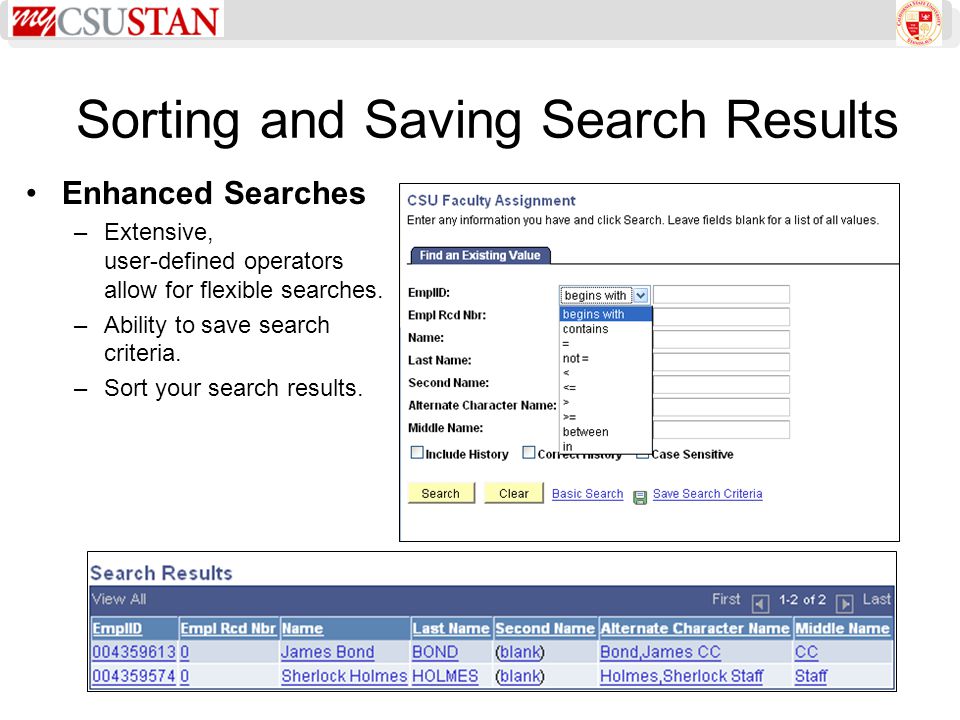960x720 pixels.
Task: Click the Empl Rcd Nbr input field
Action: point(721,317)
